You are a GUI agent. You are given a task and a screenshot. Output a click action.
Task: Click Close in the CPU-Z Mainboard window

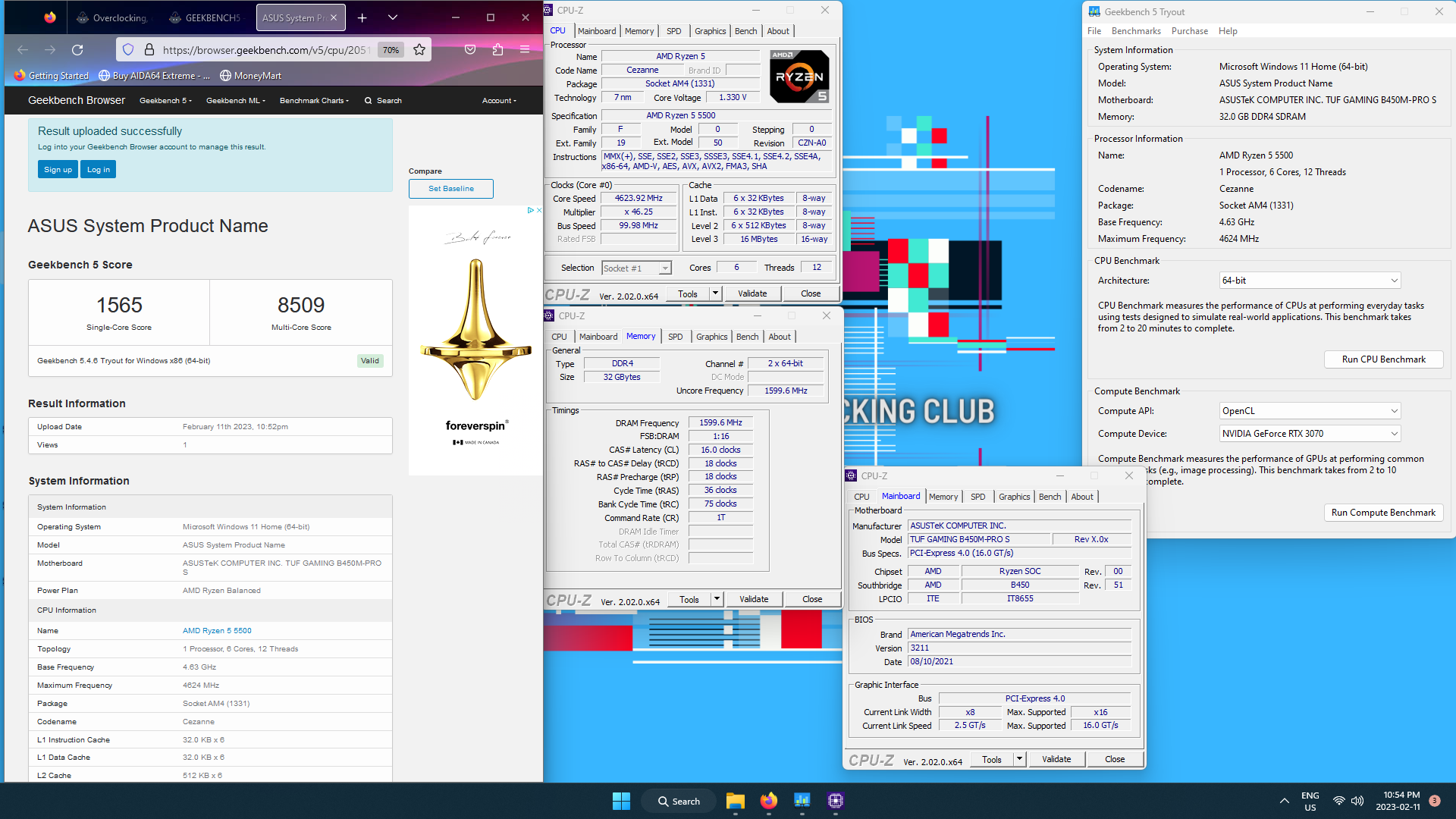(x=1115, y=759)
